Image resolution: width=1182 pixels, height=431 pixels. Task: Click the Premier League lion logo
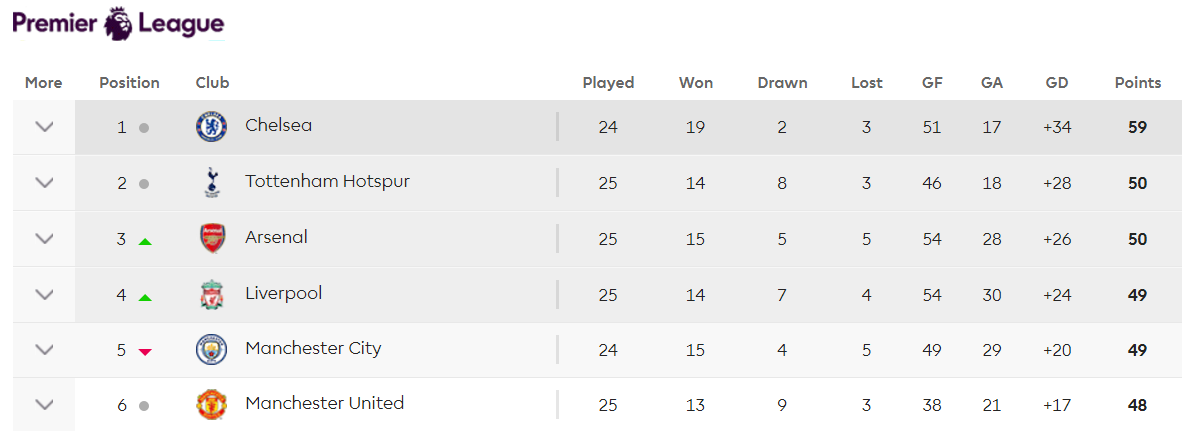[119, 23]
